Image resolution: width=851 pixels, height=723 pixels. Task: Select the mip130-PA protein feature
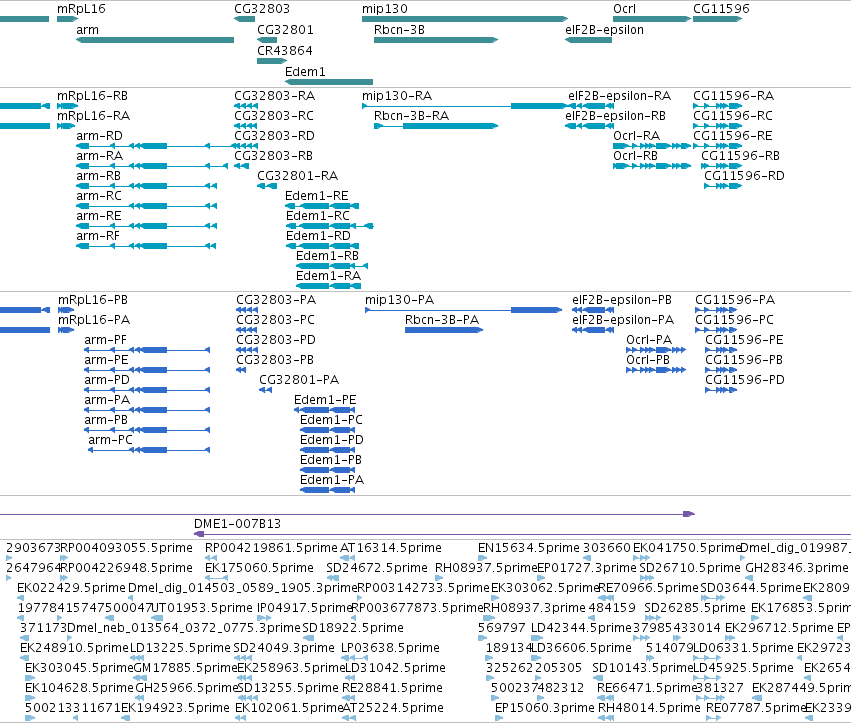[x=463, y=310]
